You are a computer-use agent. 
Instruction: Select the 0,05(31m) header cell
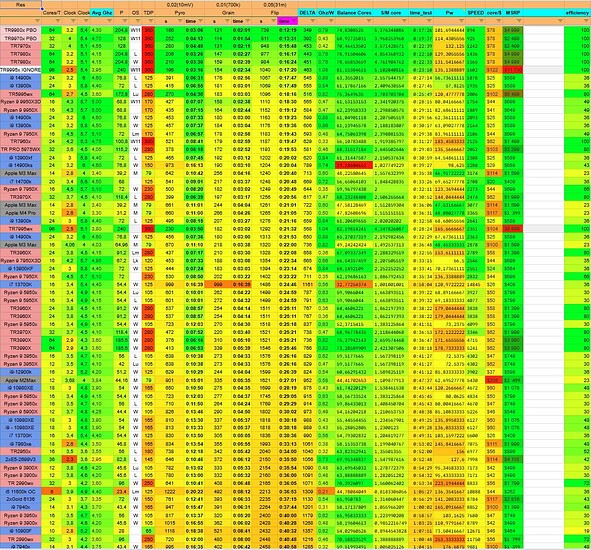pos(275,5)
